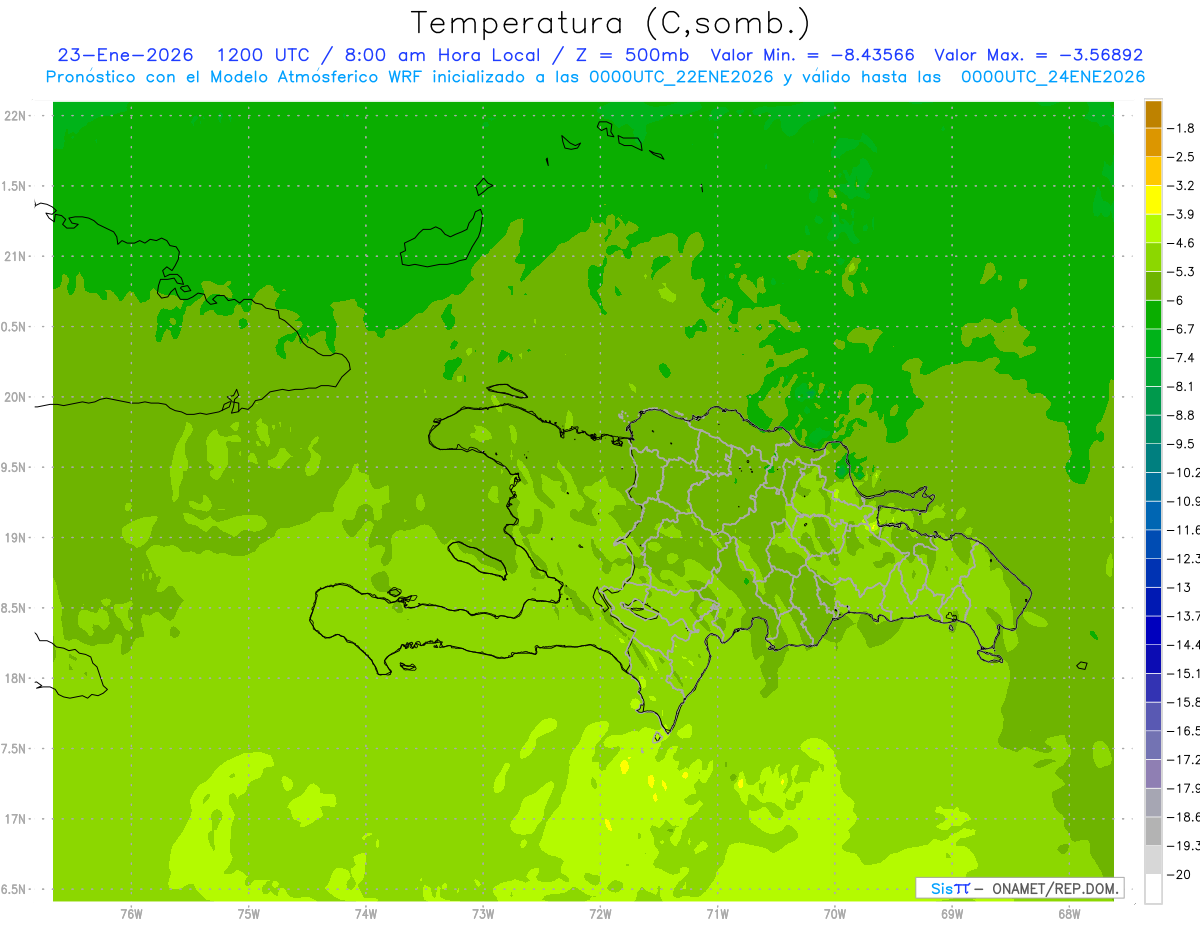This screenshot has width=1200, height=927.
Task: Click the "Valor Max. = -3.56892" text
Action: (x=1038, y=55)
